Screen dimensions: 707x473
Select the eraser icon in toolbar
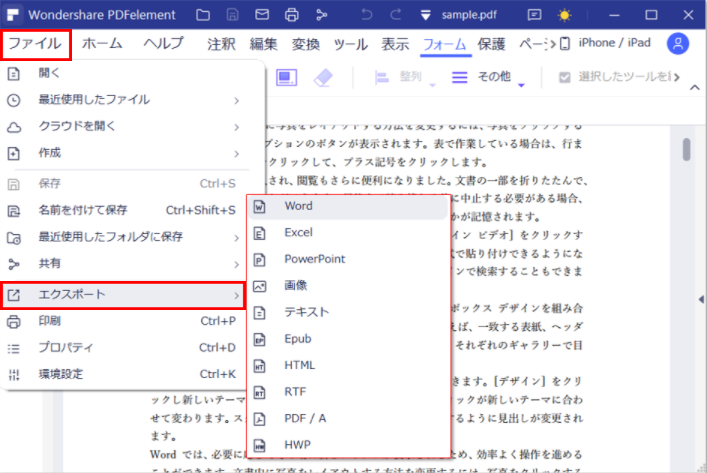click(323, 78)
